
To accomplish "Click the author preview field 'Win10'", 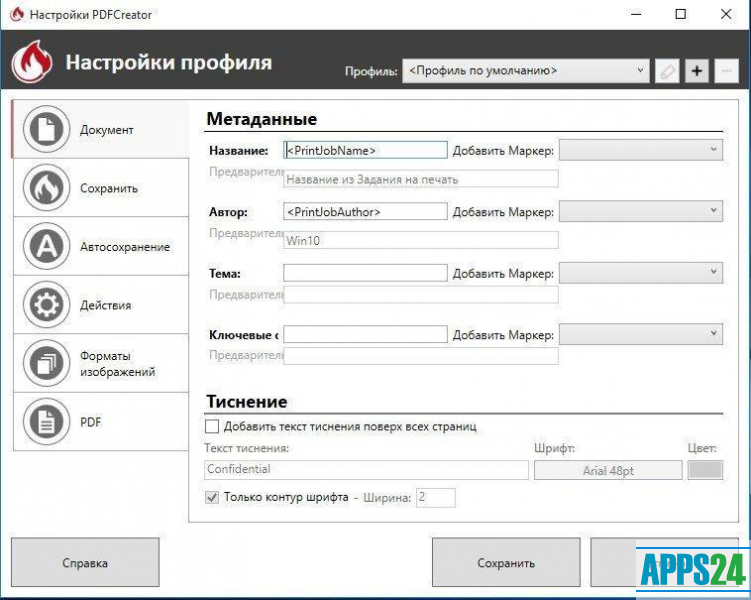I will coord(421,240).
